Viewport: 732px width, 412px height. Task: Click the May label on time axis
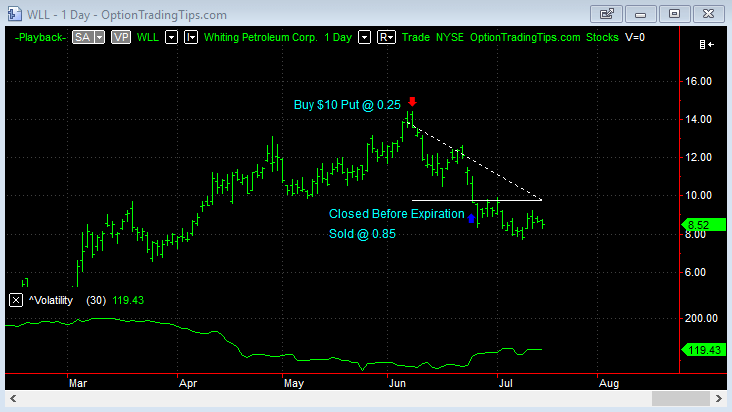coord(294,383)
